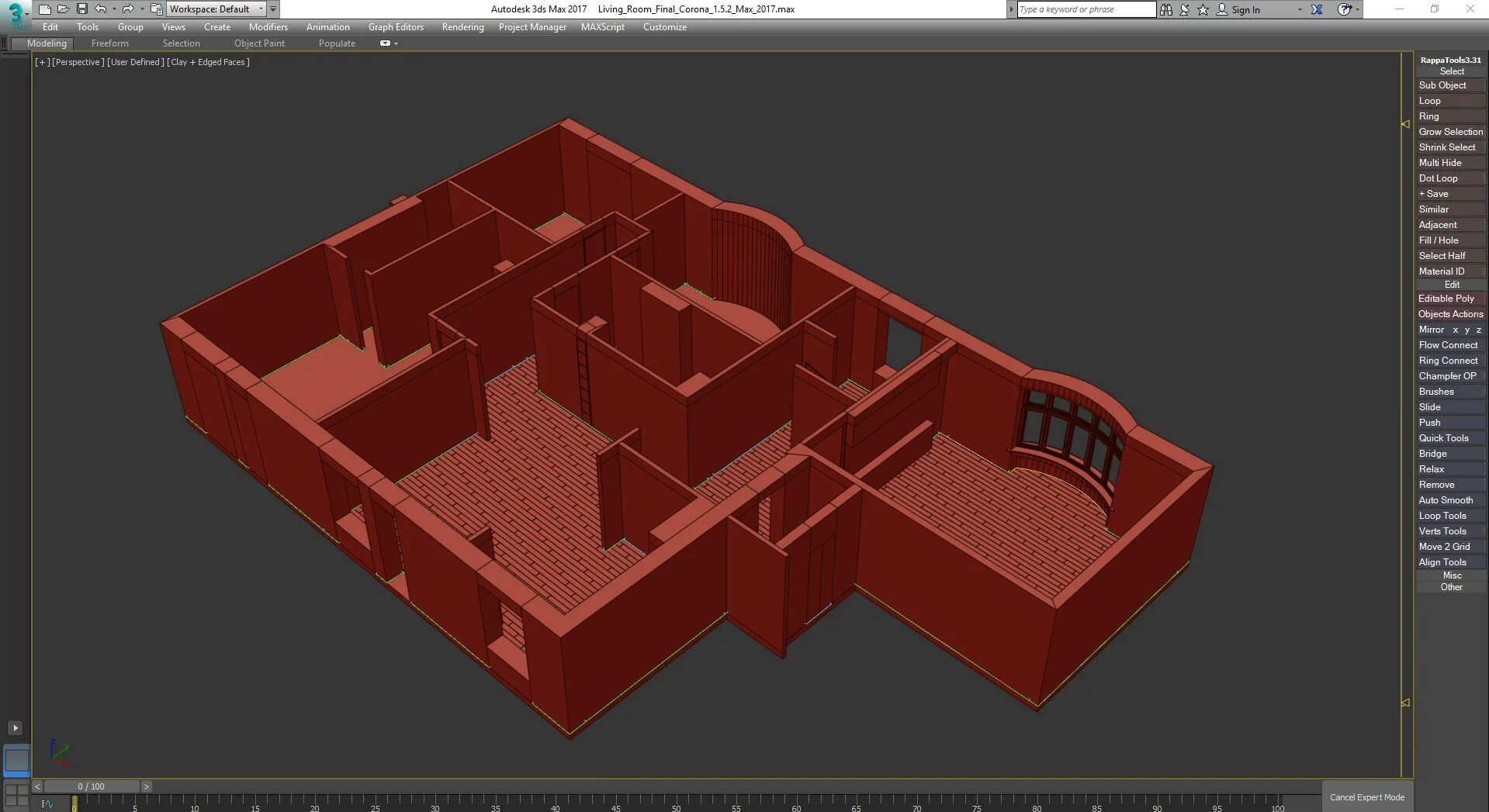Switch to the Freeform ribbon tab
1489x812 pixels.
click(x=110, y=43)
